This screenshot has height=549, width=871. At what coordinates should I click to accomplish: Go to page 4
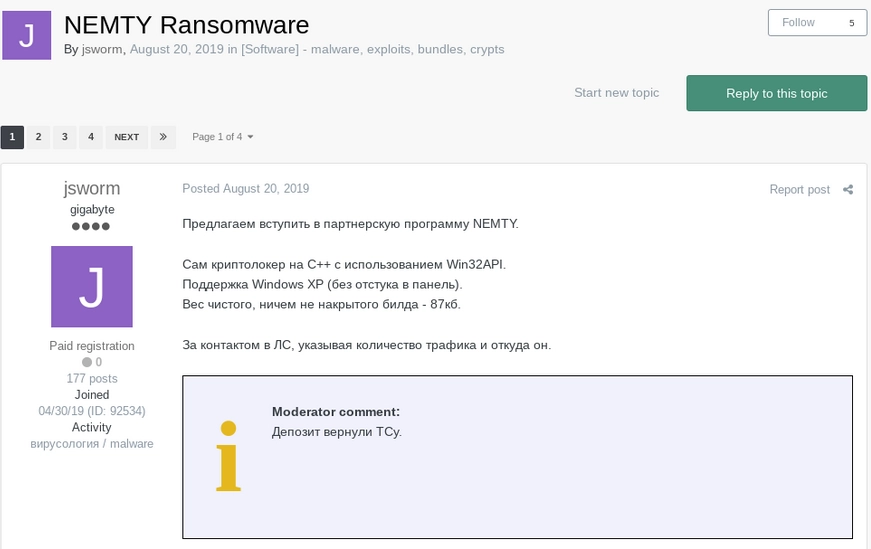[x=90, y=137]
